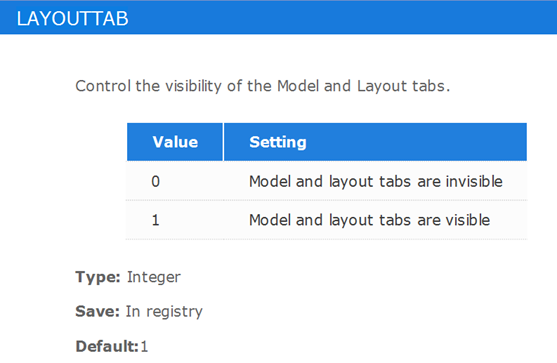The height and width of the screenshot is (363, 557).
Task: Select the Setting column header
Action: [x=375, y=142]
